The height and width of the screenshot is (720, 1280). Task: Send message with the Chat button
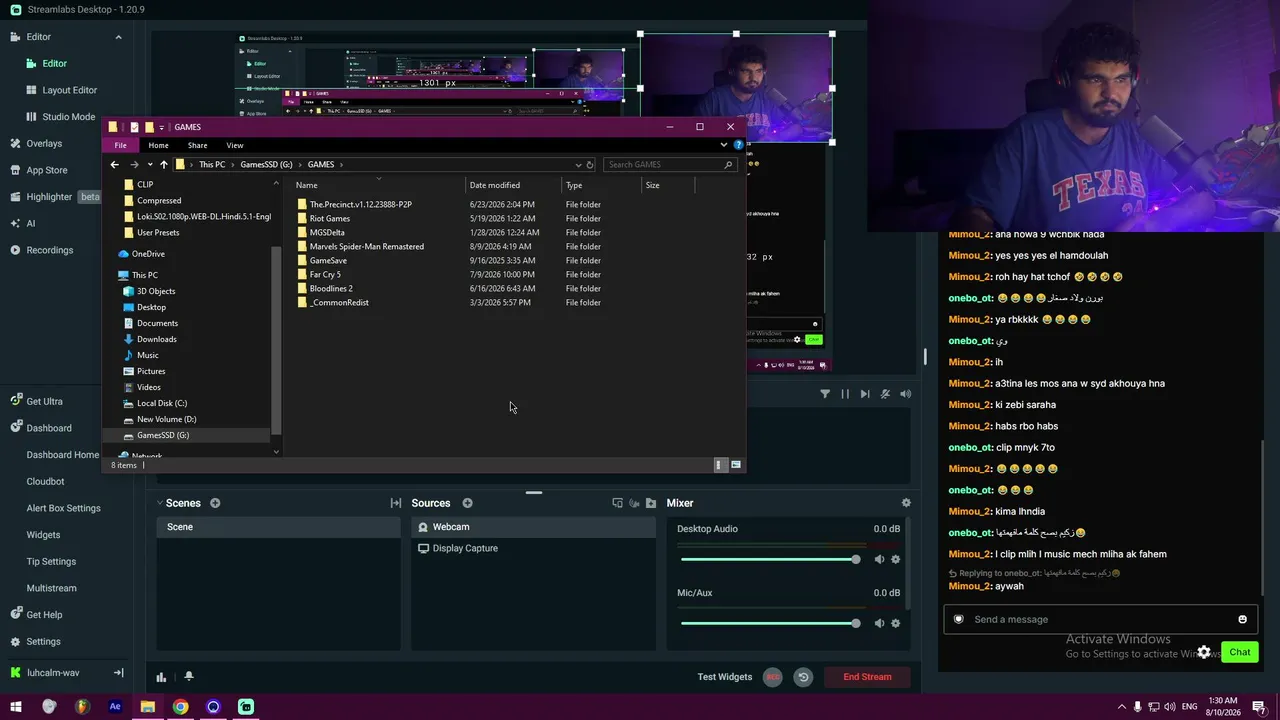coord(1240,652)
